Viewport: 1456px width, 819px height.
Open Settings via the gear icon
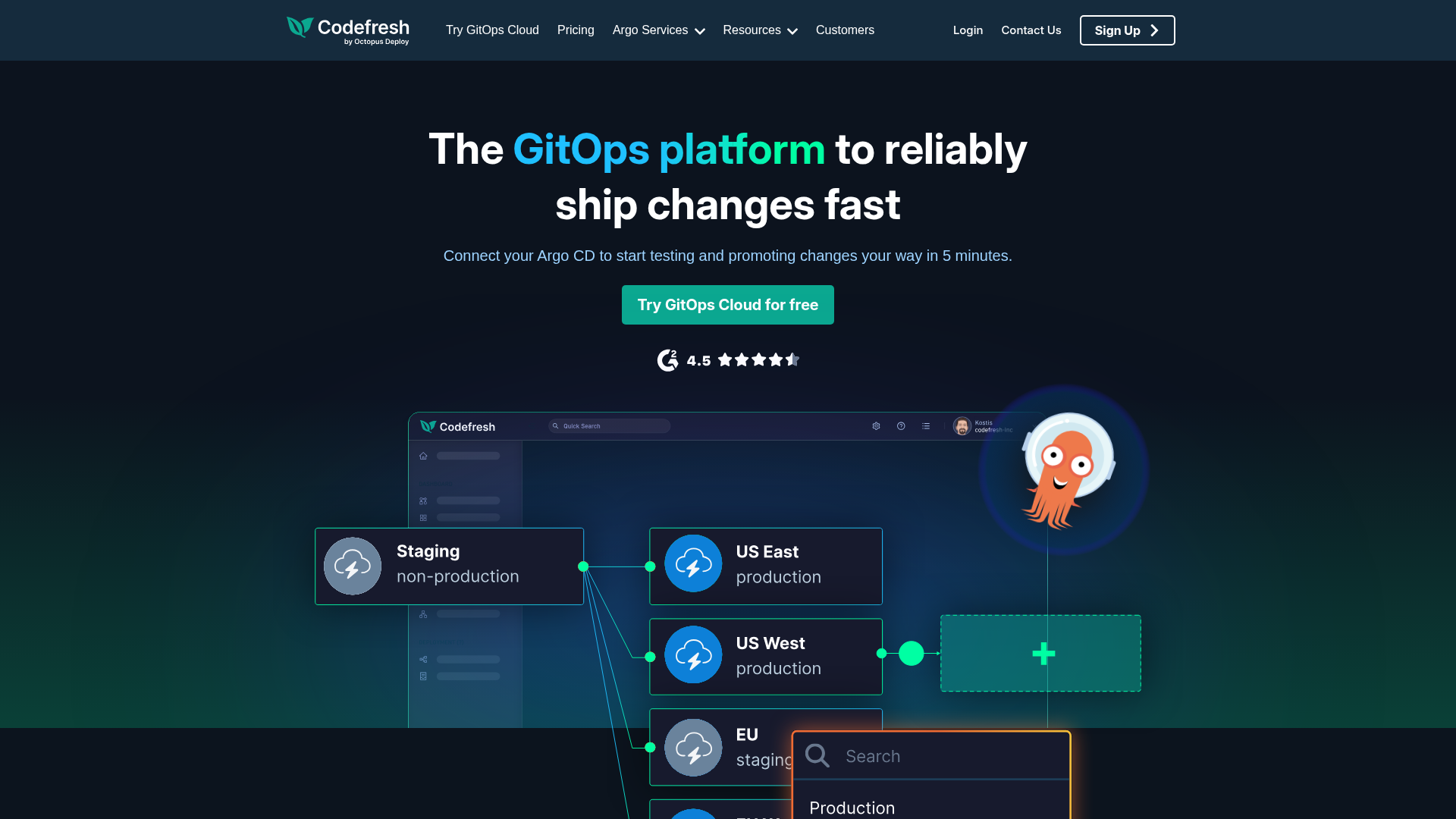(x=876, y=426)
